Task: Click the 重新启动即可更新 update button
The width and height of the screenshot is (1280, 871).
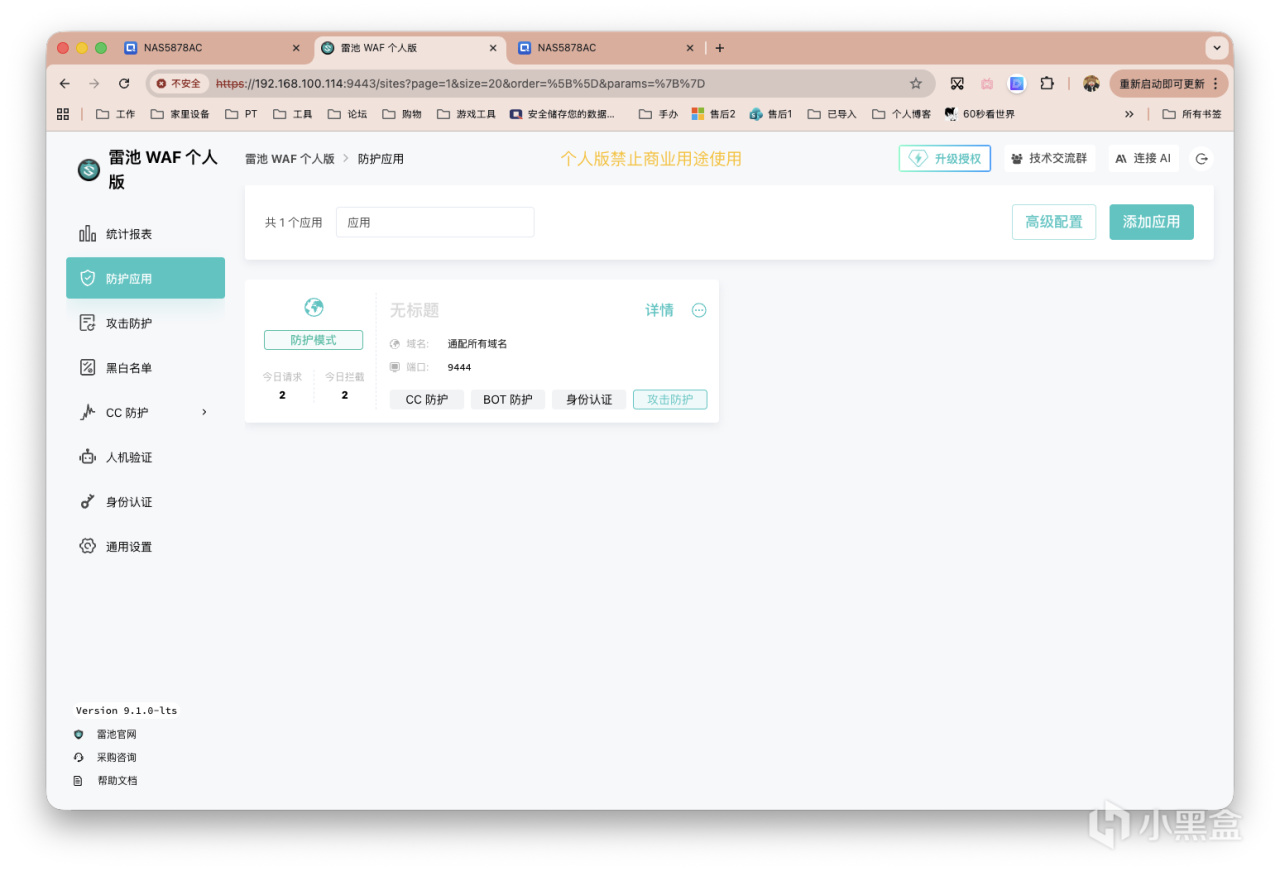Action: click(1169, 84)
